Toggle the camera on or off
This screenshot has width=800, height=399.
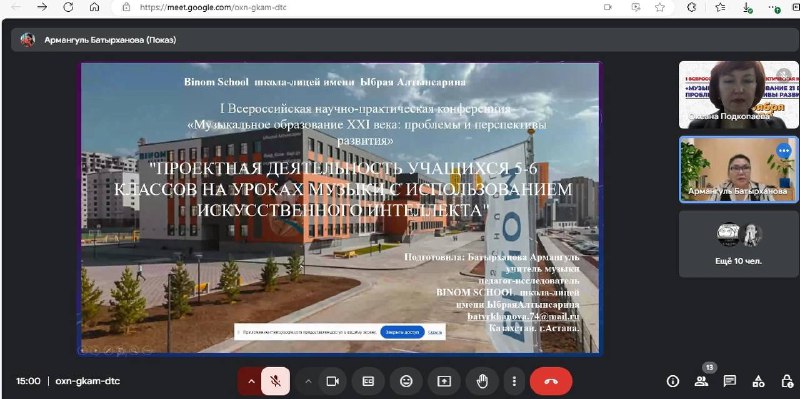pos(333,381)
